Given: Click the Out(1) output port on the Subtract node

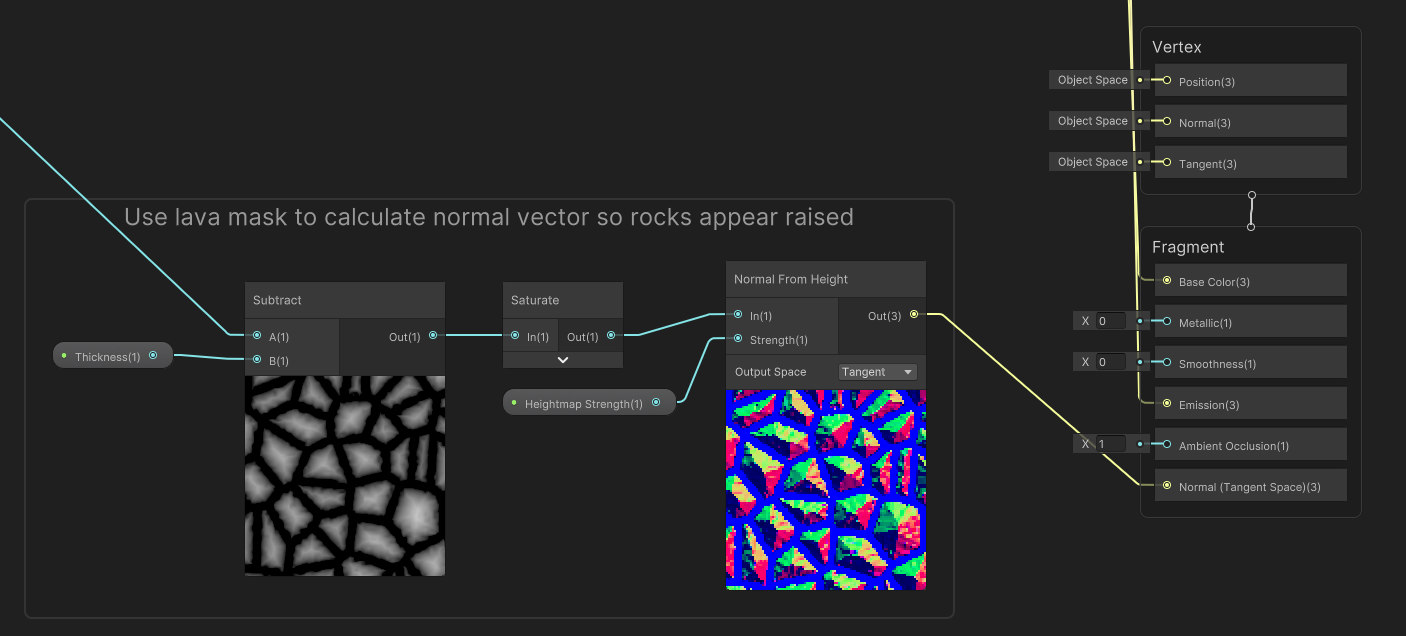Looking at the screenshot, I should (x=433, y=336).
